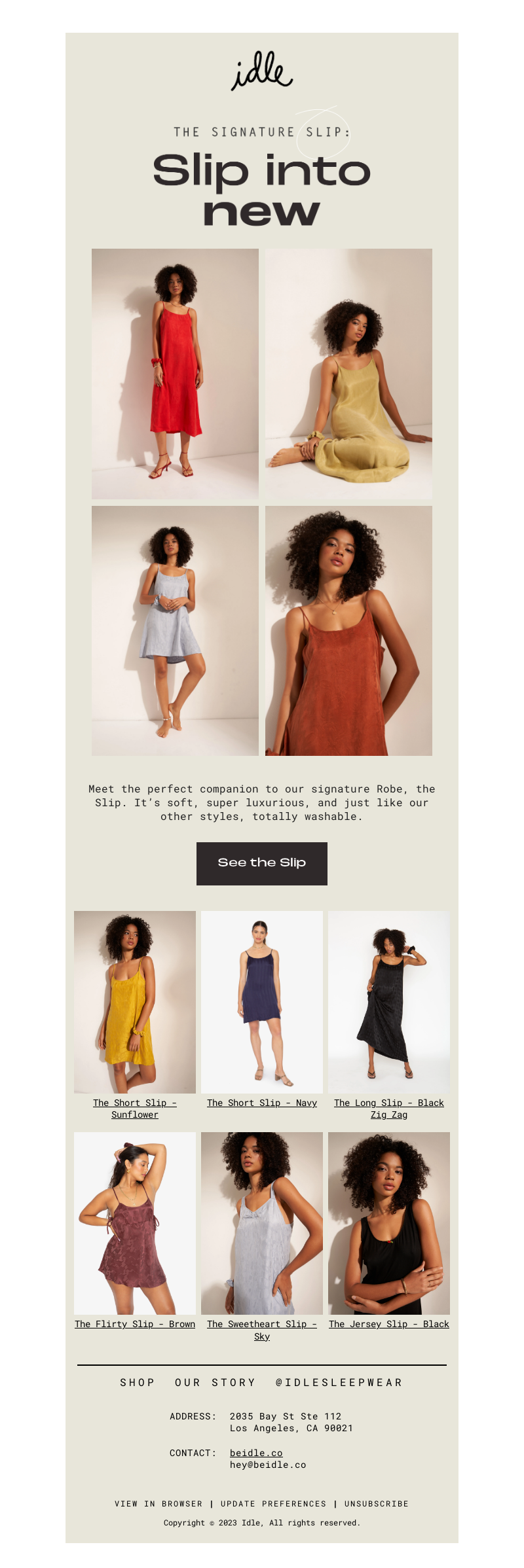Viewport: 524px width, 1568px height.
Task: Click VIEW IN BROWSER link
Action: (x=159, y=1504)
